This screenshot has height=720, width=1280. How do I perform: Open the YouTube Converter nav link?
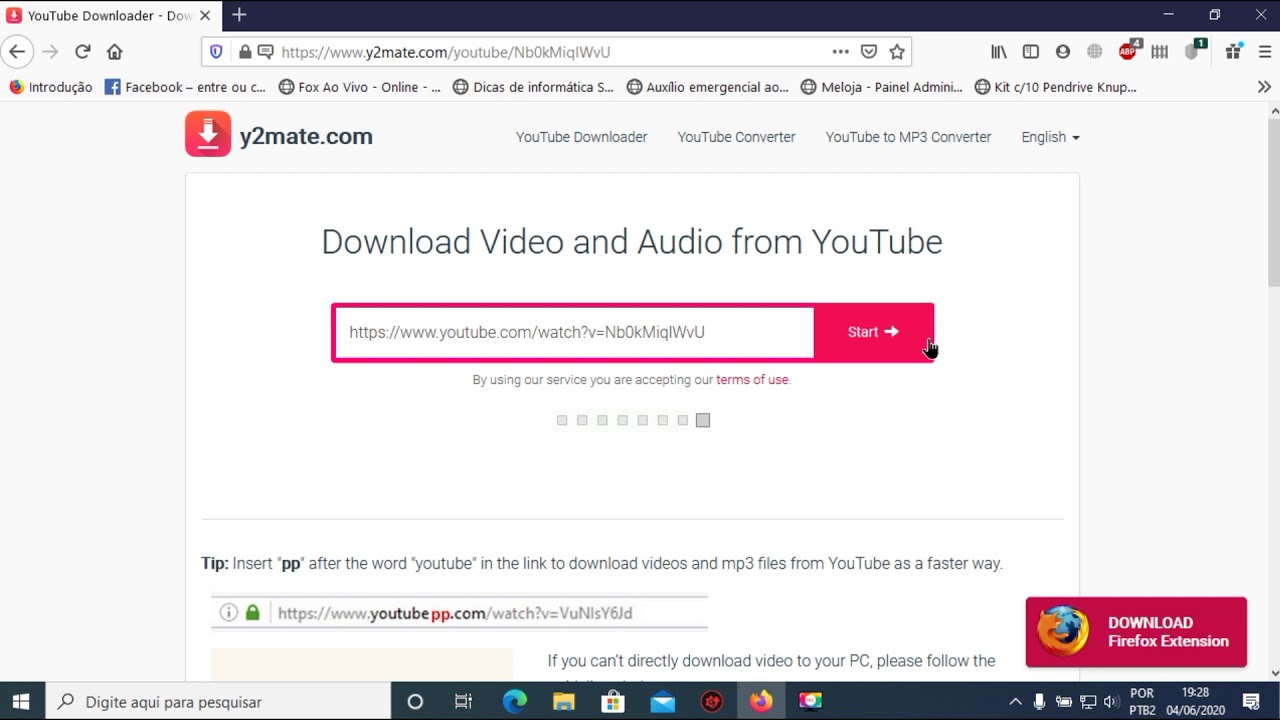coord(737,137)
